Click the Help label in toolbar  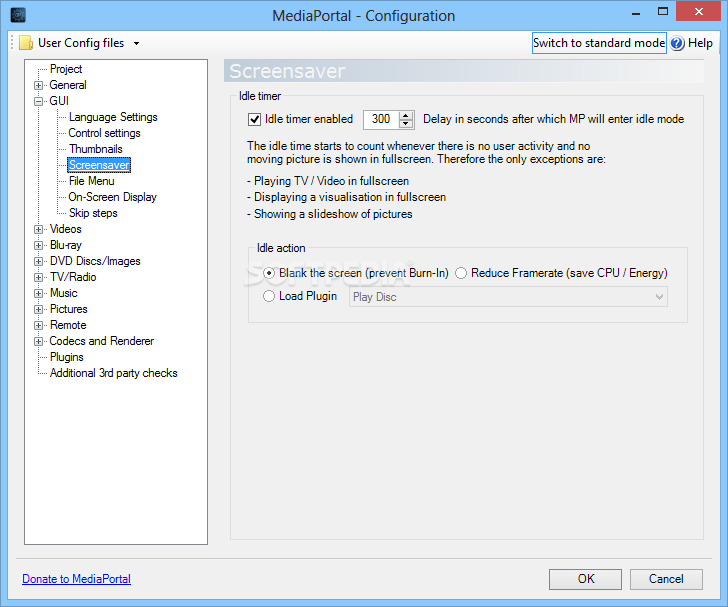[x=700, y=43]
